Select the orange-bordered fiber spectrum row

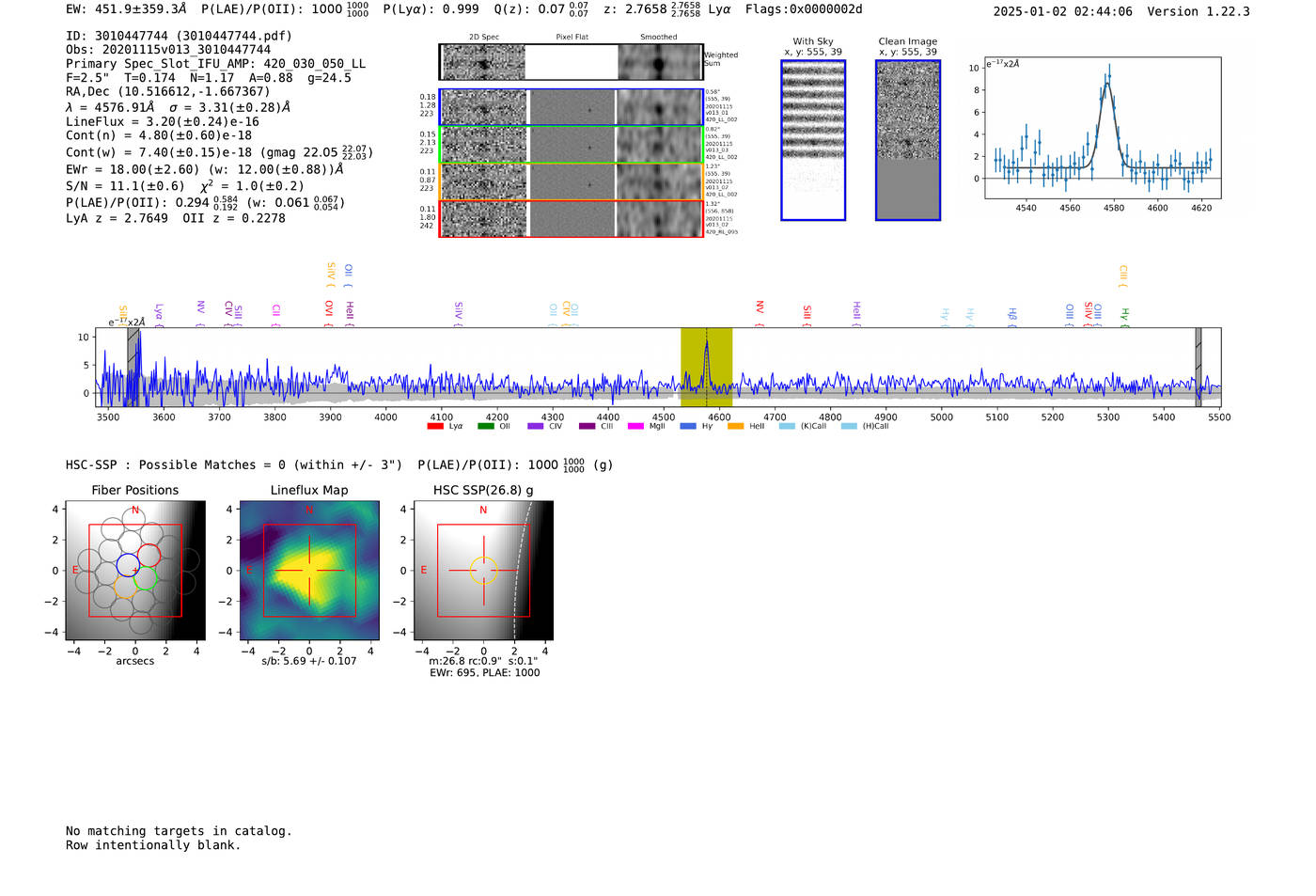572,181
